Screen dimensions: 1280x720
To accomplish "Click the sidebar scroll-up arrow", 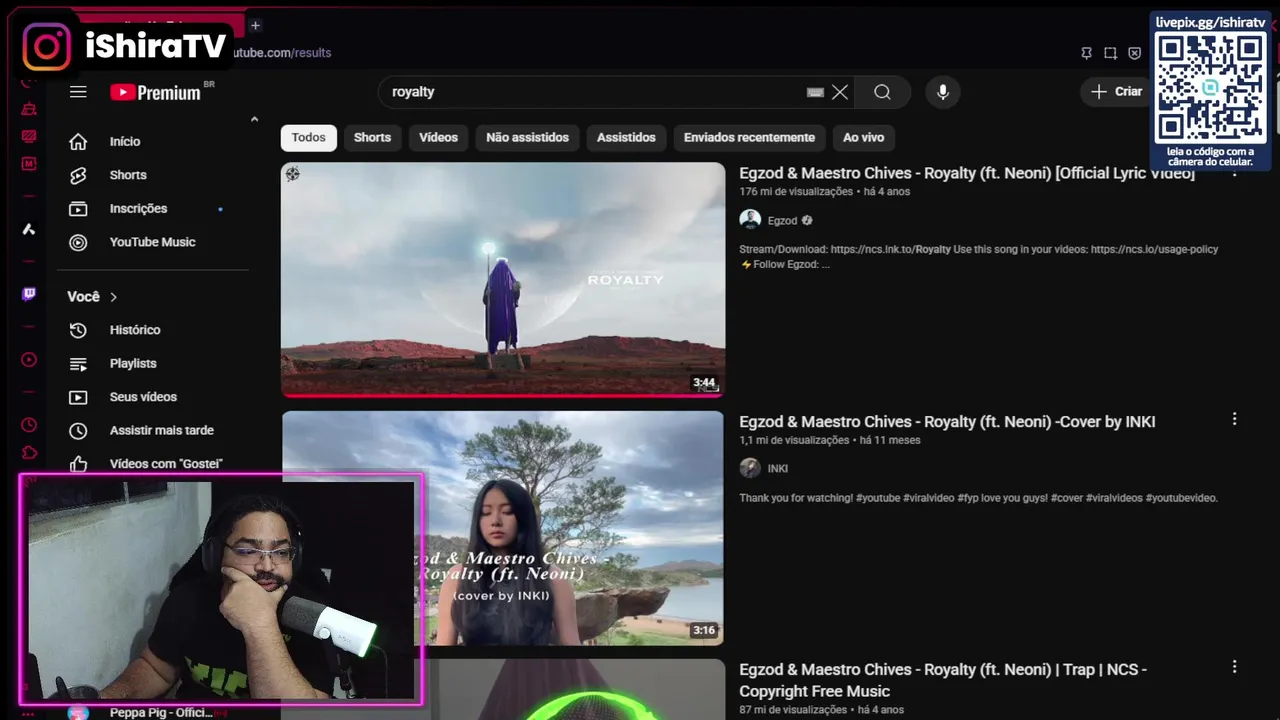I will 254,119.
